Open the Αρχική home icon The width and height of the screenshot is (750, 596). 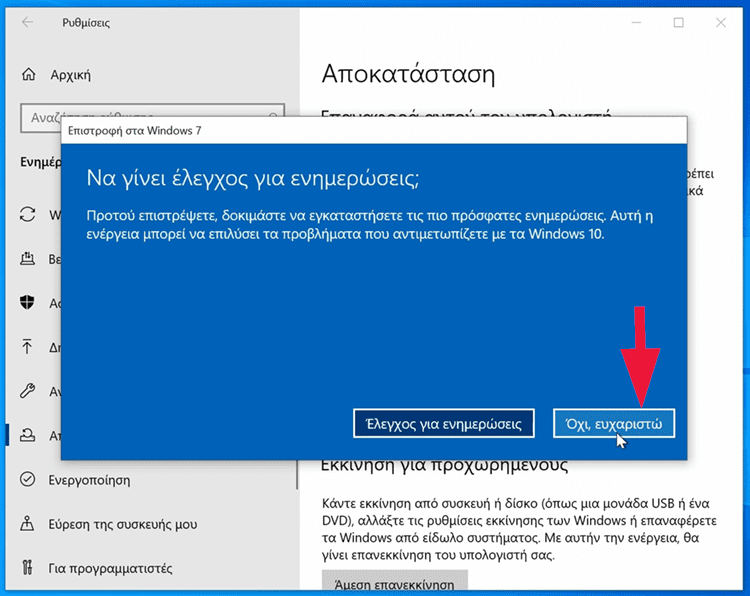(29, 75)
